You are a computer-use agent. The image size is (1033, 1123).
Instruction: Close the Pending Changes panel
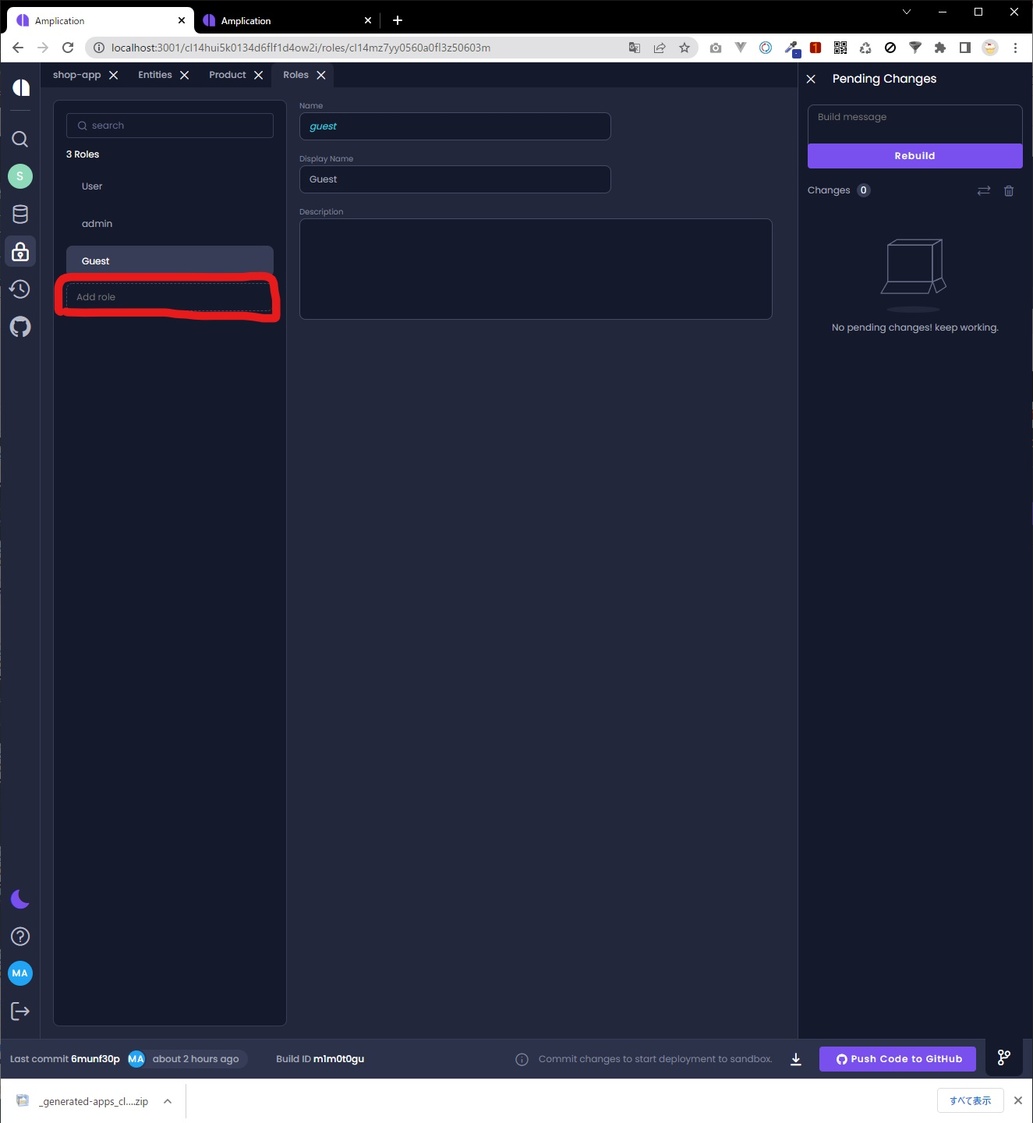(x=811, y=79)
